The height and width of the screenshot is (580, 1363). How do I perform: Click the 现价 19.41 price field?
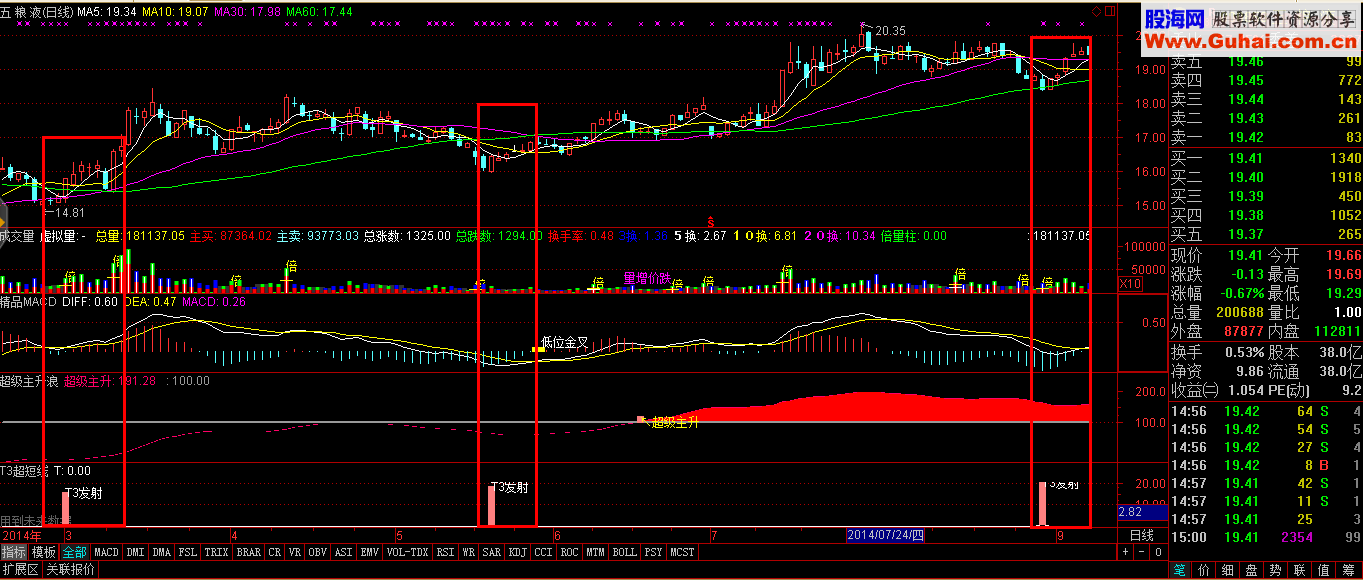point(1216,255)
